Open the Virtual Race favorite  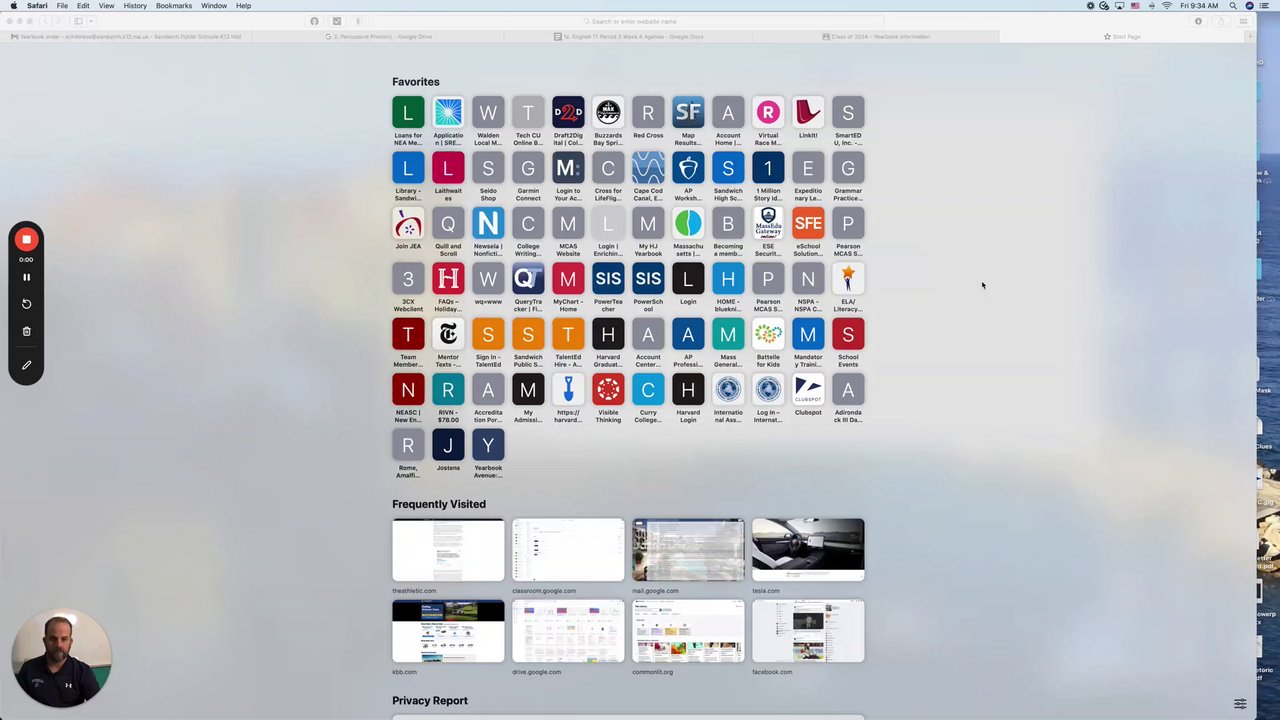coord(768,113)
